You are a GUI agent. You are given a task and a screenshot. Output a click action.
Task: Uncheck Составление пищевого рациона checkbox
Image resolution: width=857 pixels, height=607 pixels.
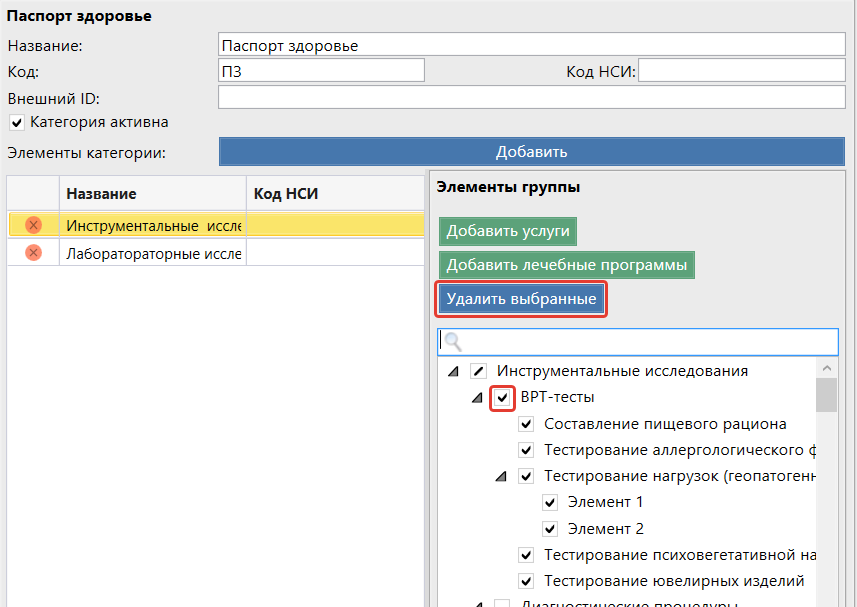526,424
